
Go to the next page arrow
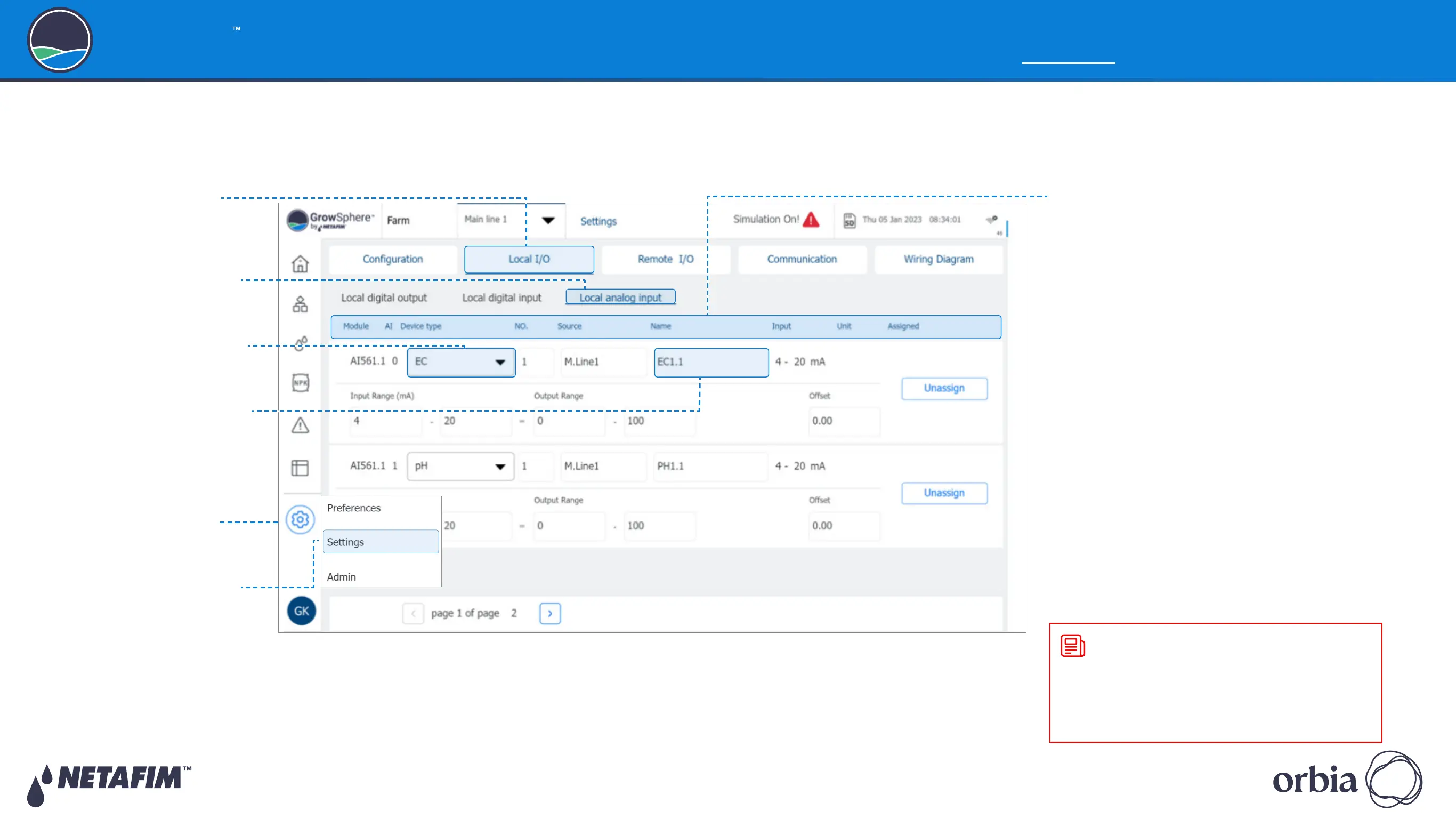tap(550, 614)
